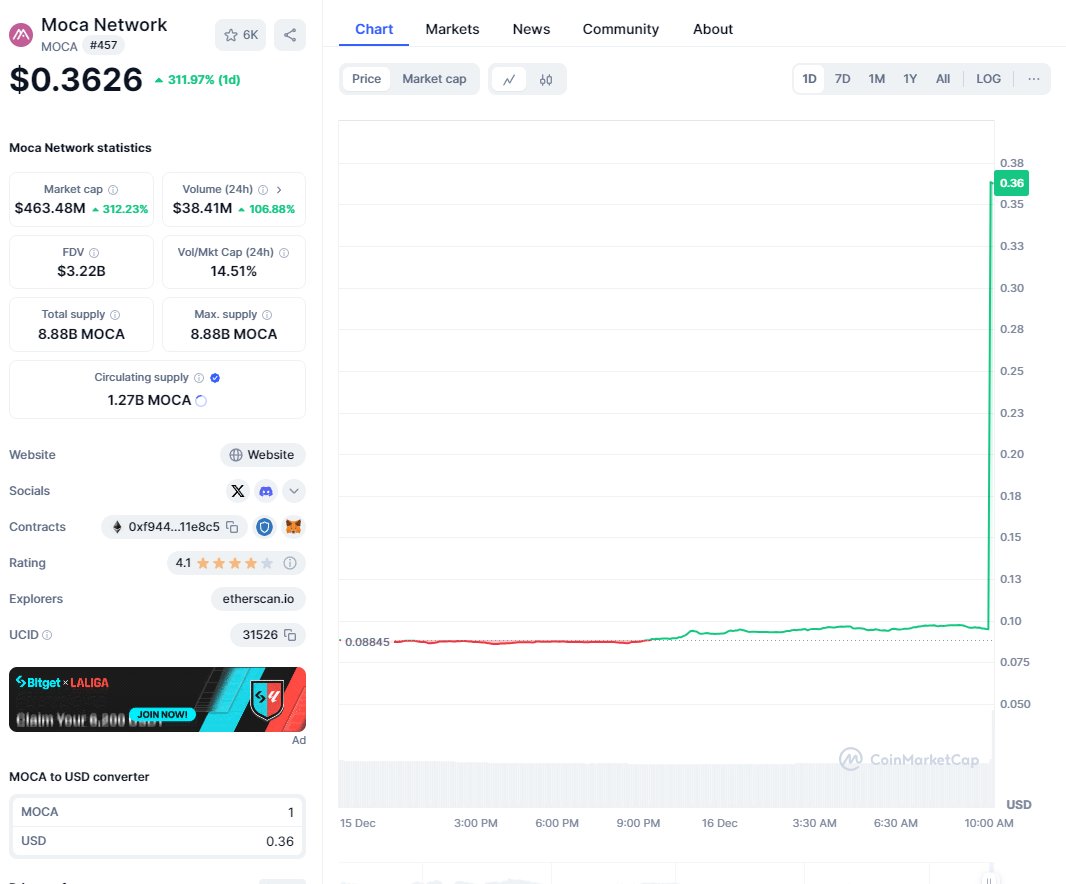Click the #457 rank badge
Screen dimensions: 1066x884
point(103,46)
